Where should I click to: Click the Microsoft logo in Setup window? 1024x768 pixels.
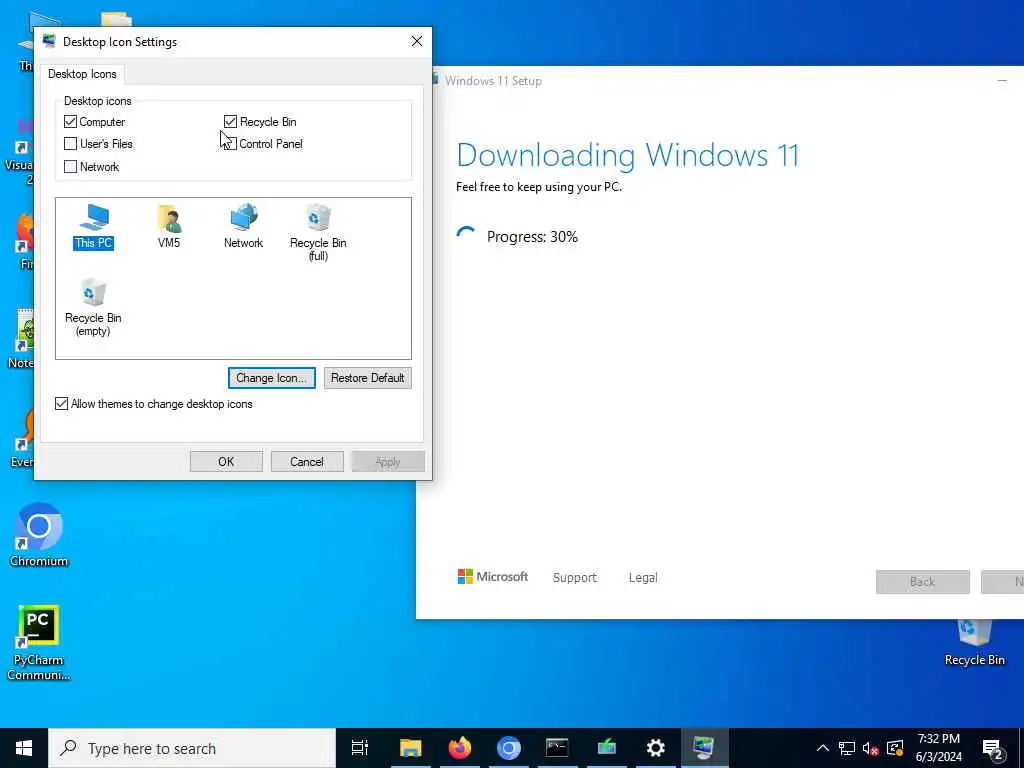tap(492, 577)
